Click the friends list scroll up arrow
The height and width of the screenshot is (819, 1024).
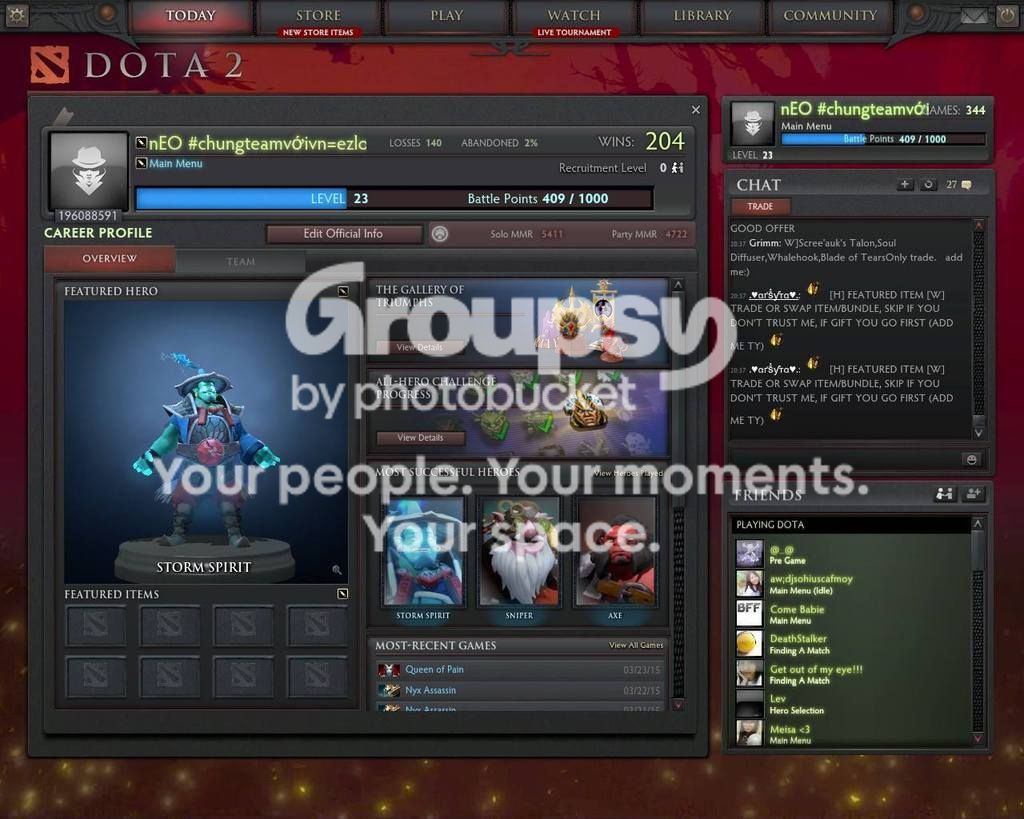tap(978, 523)
